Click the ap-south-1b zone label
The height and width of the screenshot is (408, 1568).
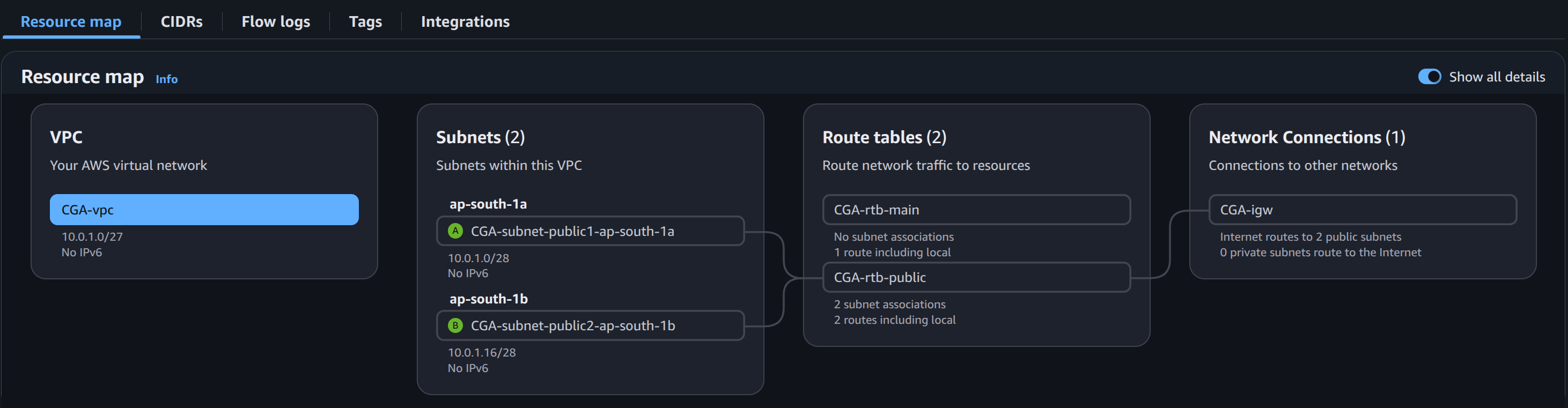[488, 299]
